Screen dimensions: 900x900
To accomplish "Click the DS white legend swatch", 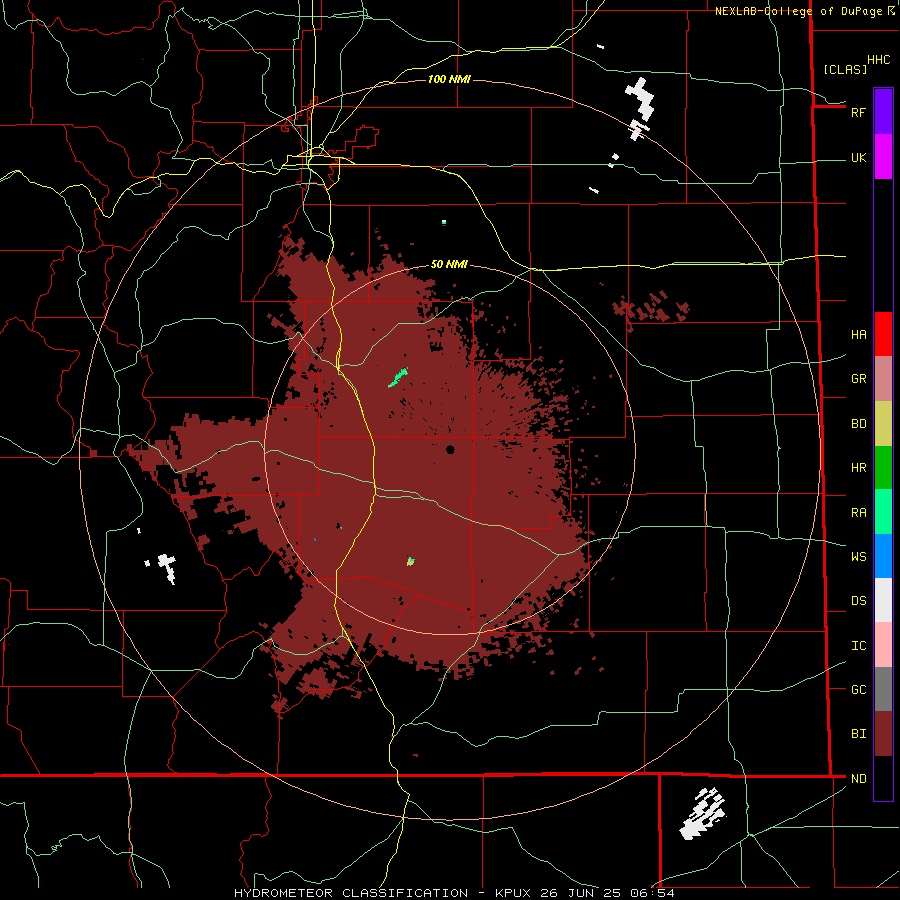I will (x=883, y=600).
